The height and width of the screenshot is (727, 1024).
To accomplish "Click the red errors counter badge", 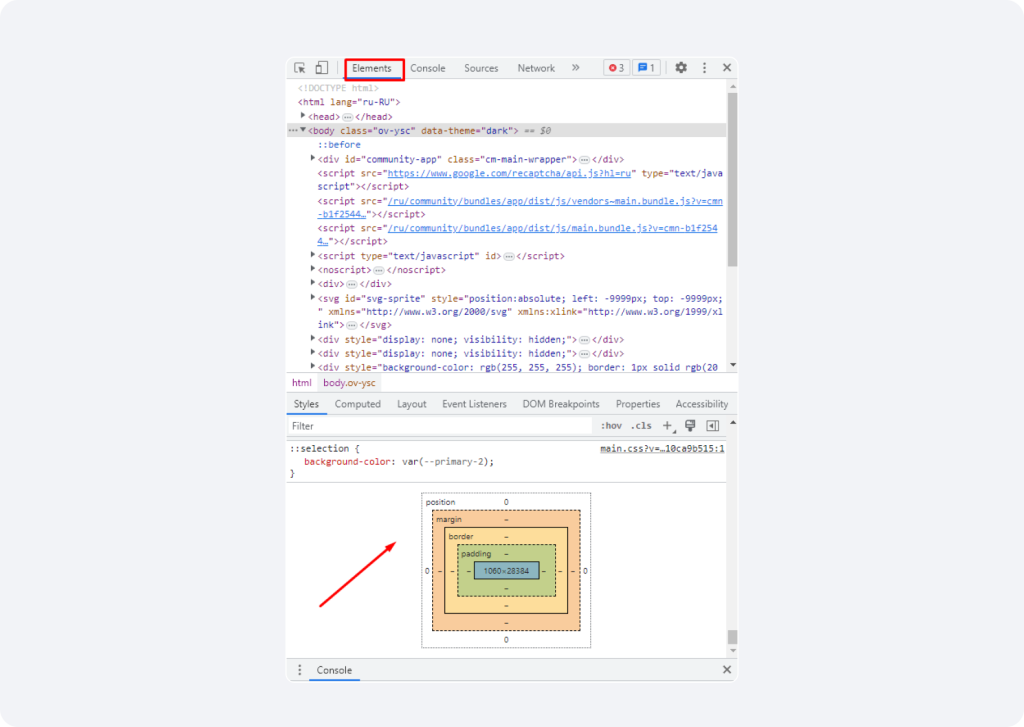I will pos(616,68).
